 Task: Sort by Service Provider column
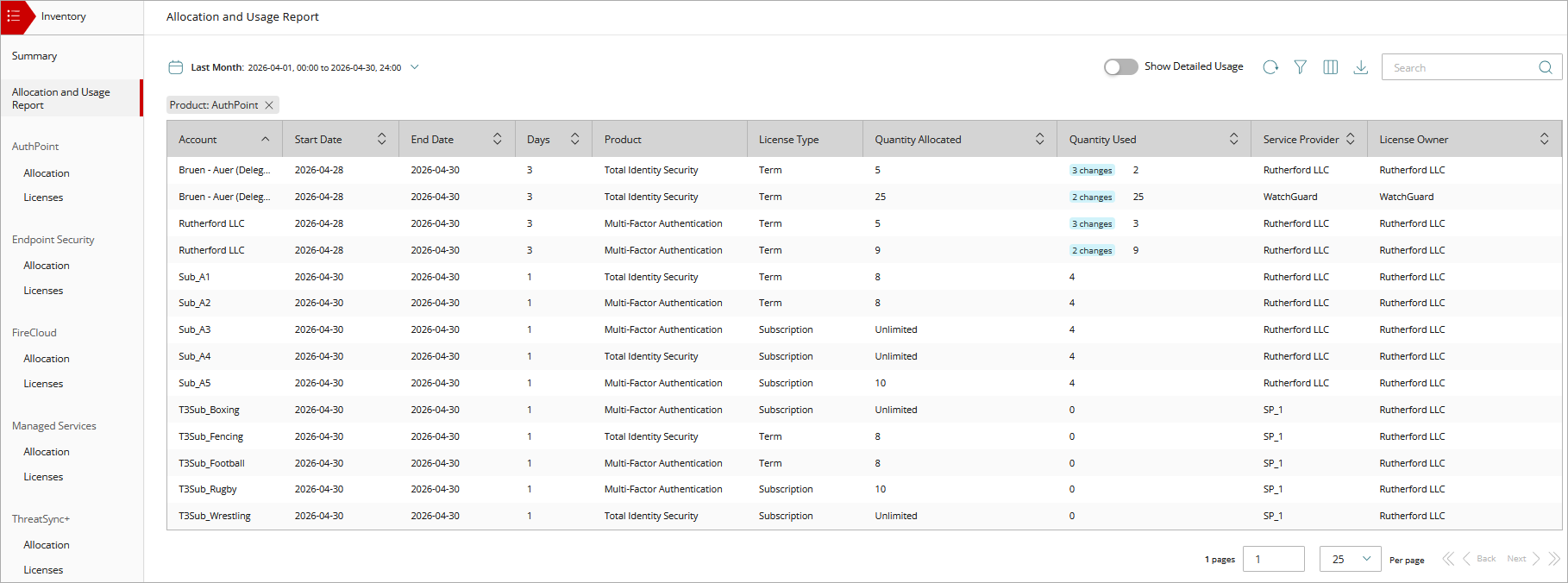click(1351, 139)
